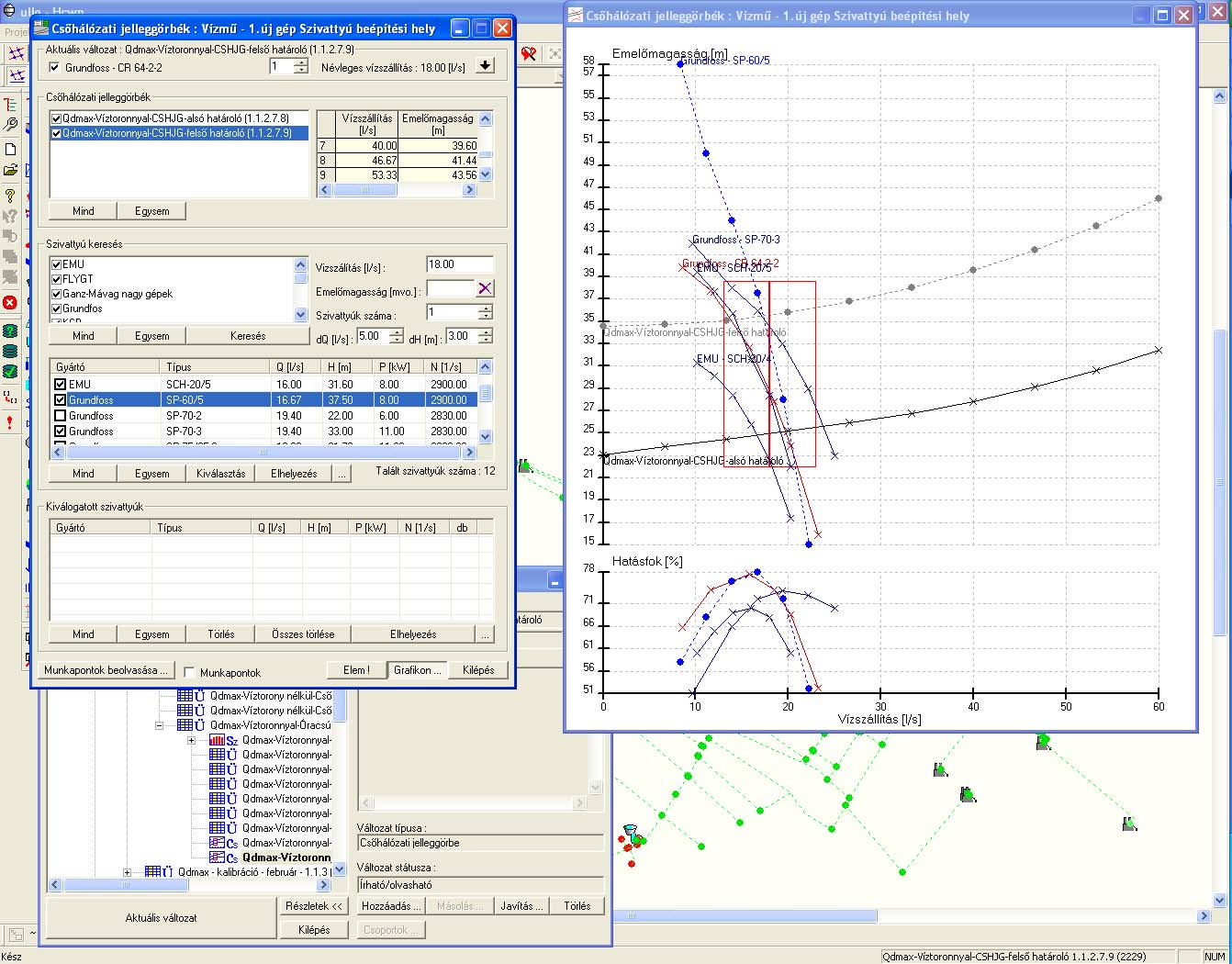This screenshot has width=1232, height=964.
Task: Uncheck Qdmax-Víztoronnyal-CSHJG-felső határoló curve
Action: 57,133
